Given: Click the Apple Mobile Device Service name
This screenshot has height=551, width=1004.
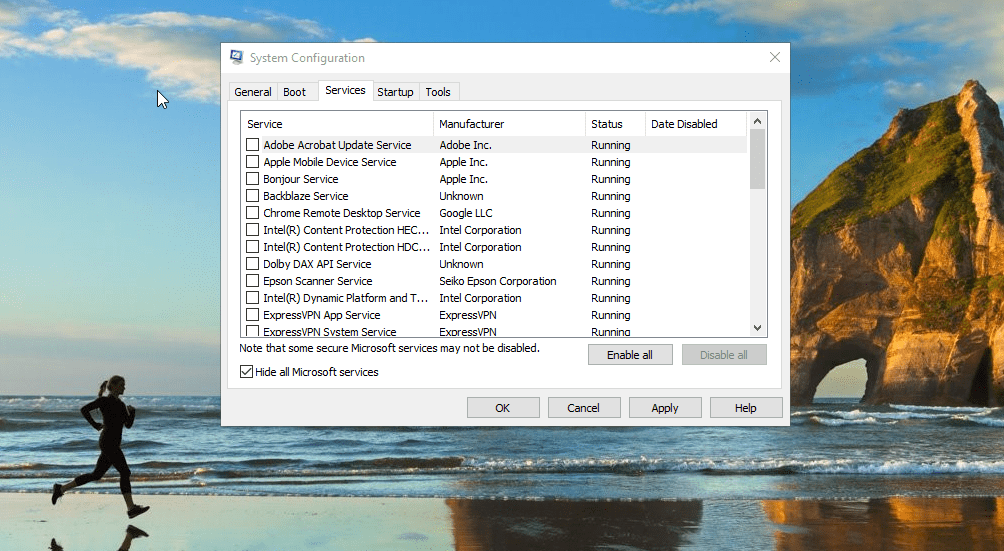Looking at the screenshot, I should tap(330, 163).
